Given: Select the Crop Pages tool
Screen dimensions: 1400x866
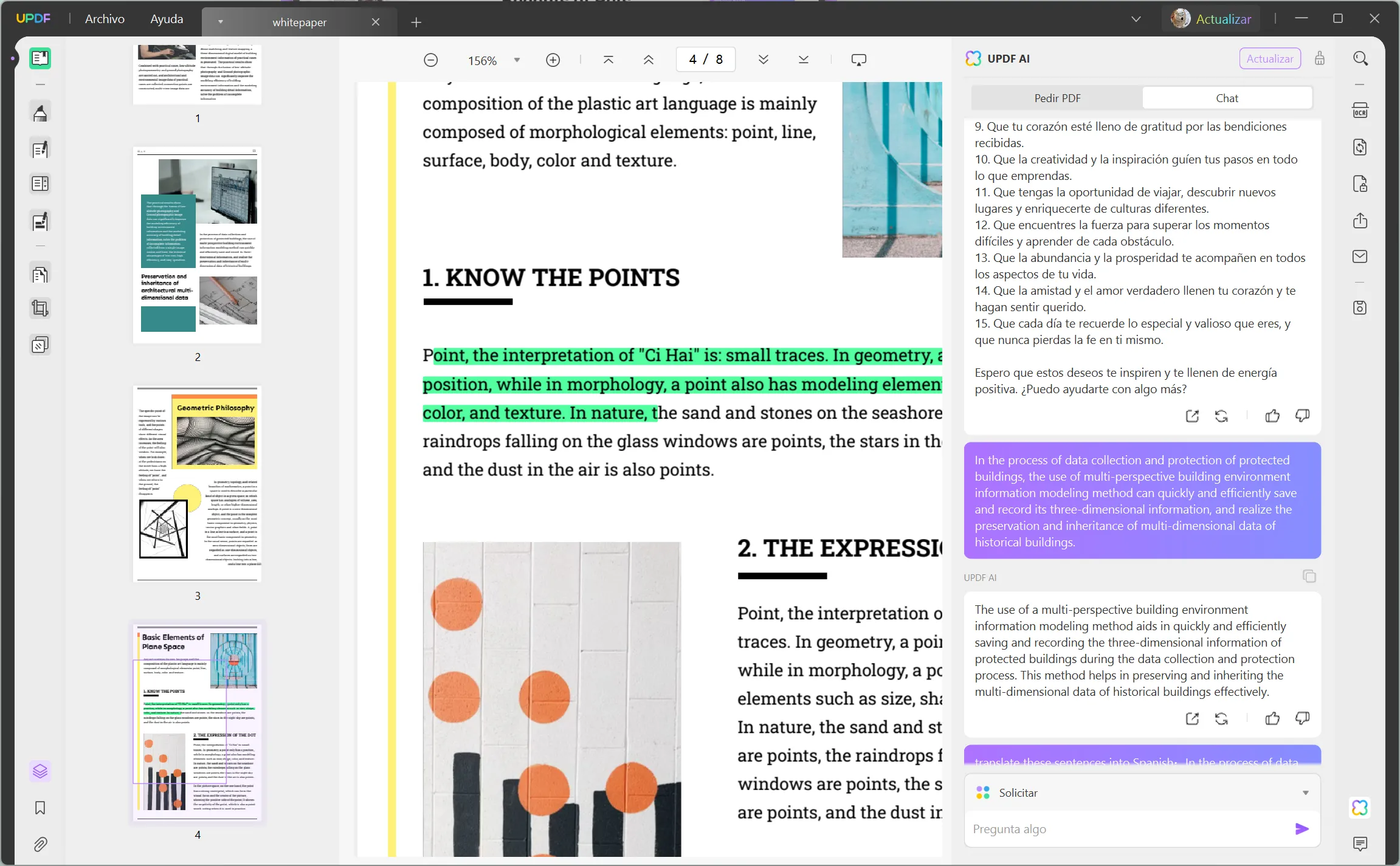Looking at the screenshot, I should 40,308.
